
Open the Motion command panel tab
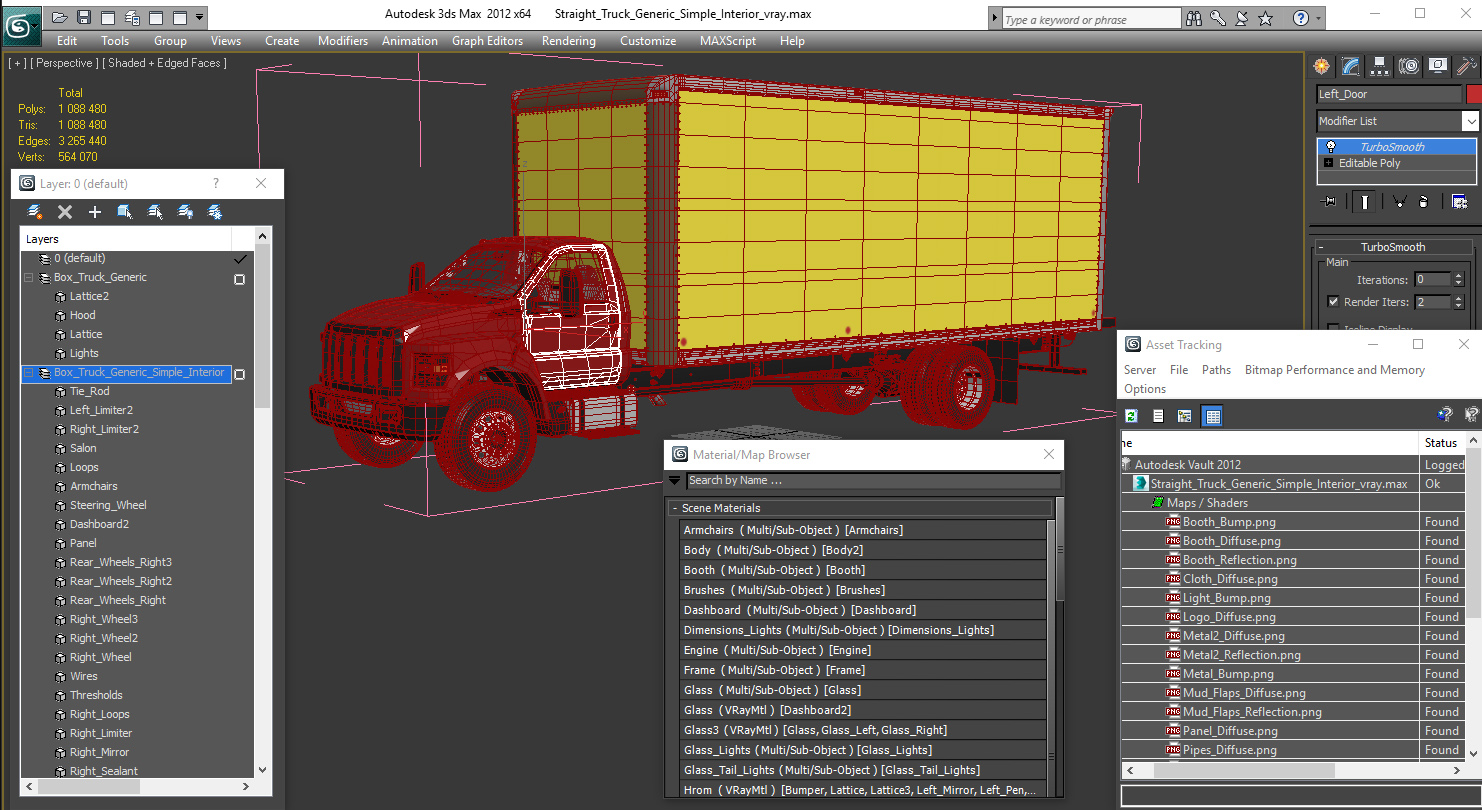tap(1409, 66)
